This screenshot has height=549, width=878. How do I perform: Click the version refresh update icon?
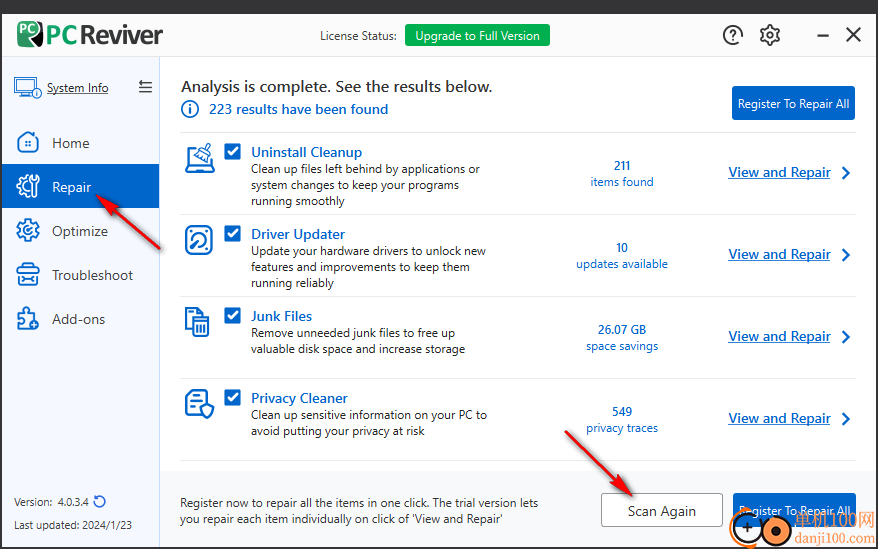tap(100, 501)
